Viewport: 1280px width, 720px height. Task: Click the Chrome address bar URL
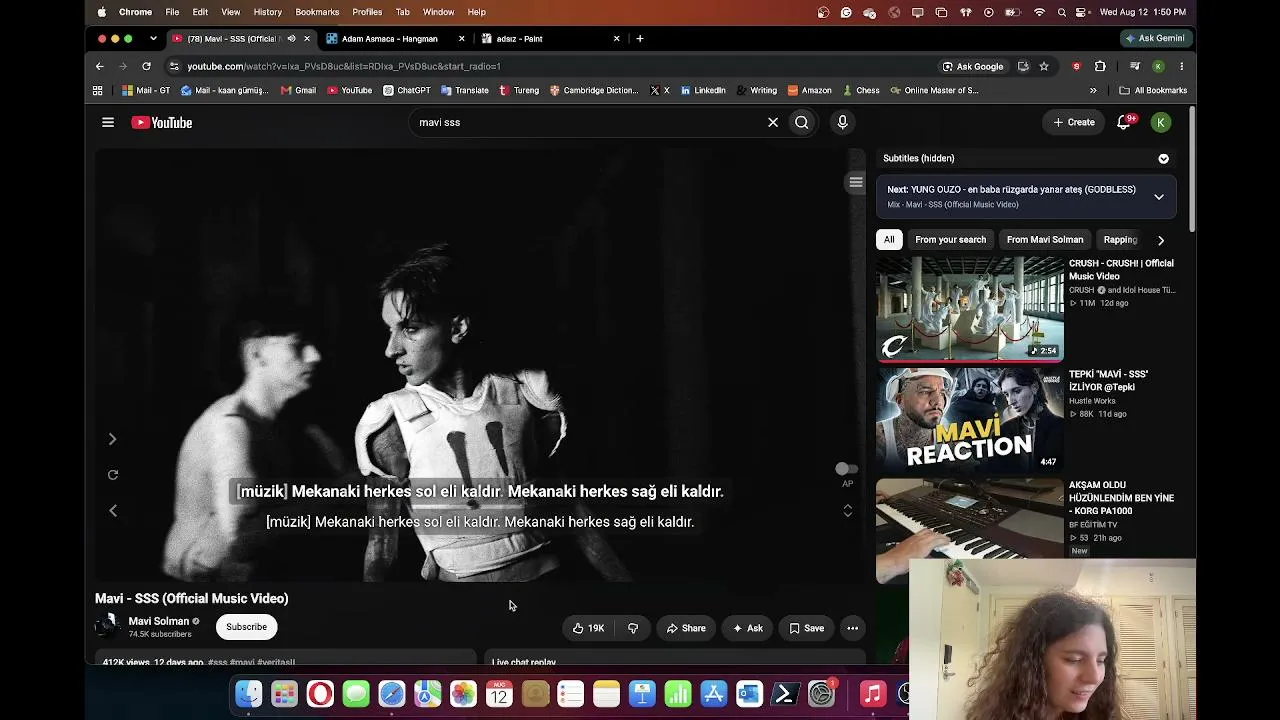(x=344, y=66)
